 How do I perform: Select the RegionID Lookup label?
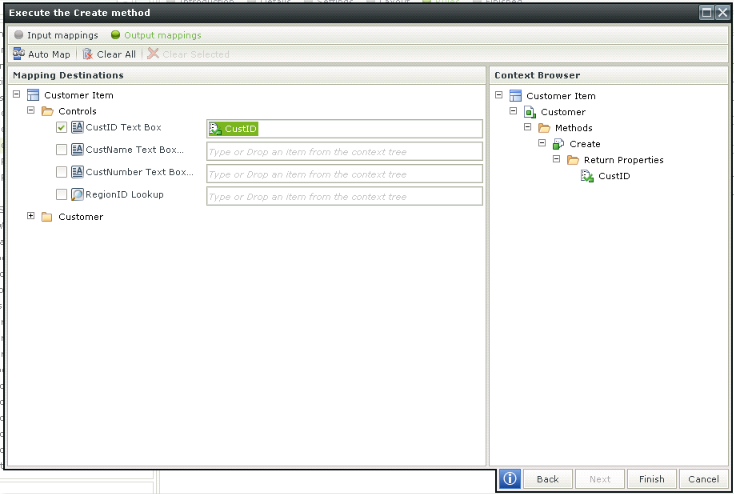[x=125, y=194]
